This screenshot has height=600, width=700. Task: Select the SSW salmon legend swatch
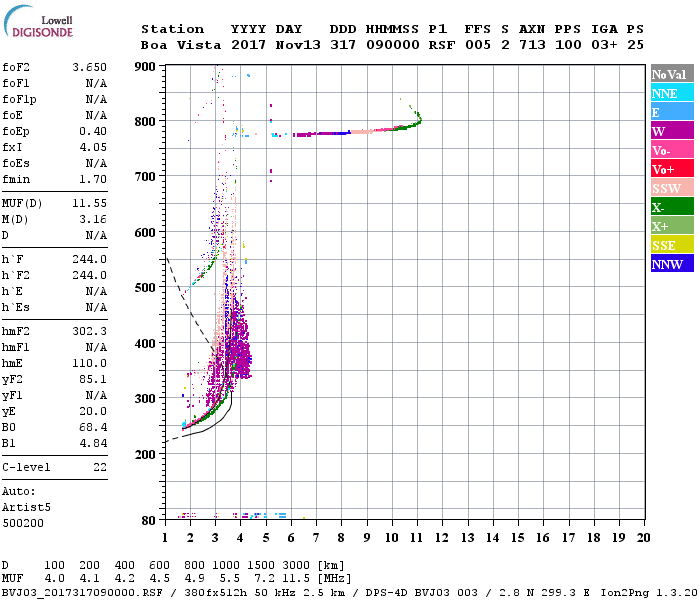tap(672, 188)
